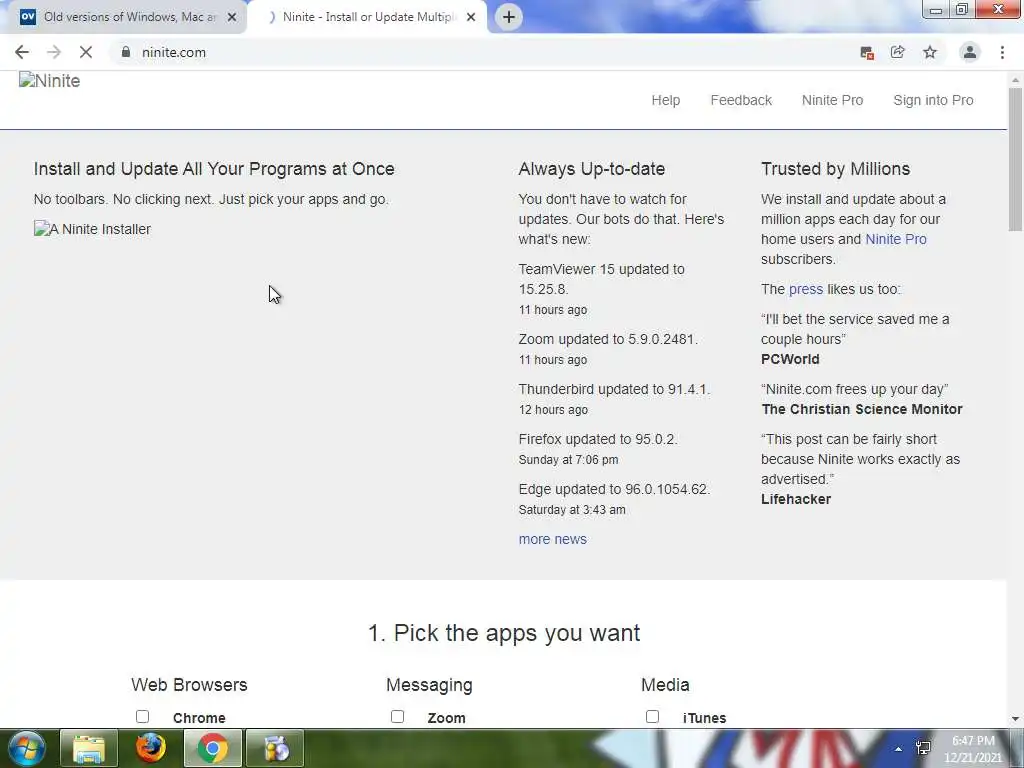1024x768 pixels.
Task: Show hidden system tray icons
Action: pyautogui.click(x=899, y=749)
